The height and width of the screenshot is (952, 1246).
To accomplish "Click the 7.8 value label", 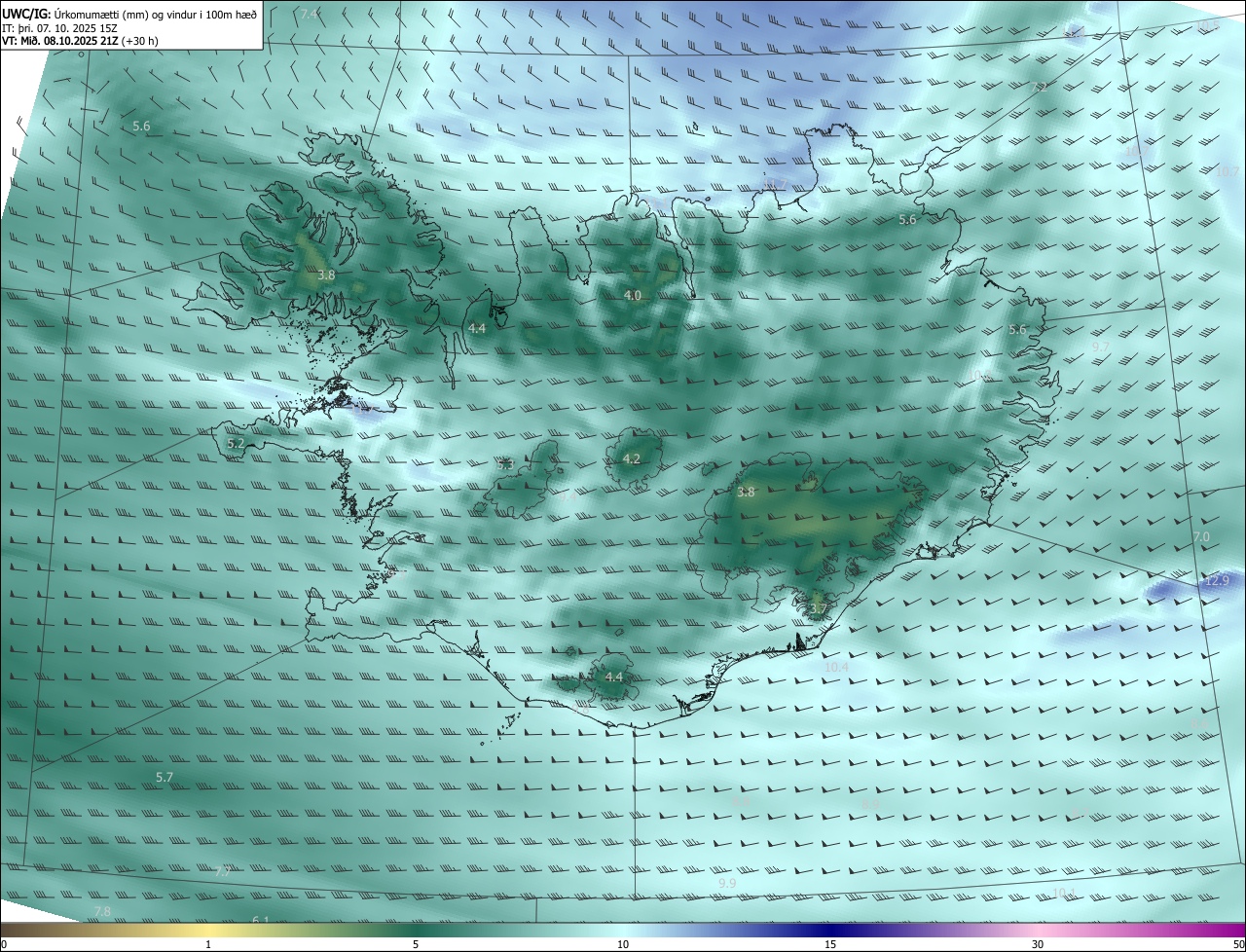I will point(102,911).
